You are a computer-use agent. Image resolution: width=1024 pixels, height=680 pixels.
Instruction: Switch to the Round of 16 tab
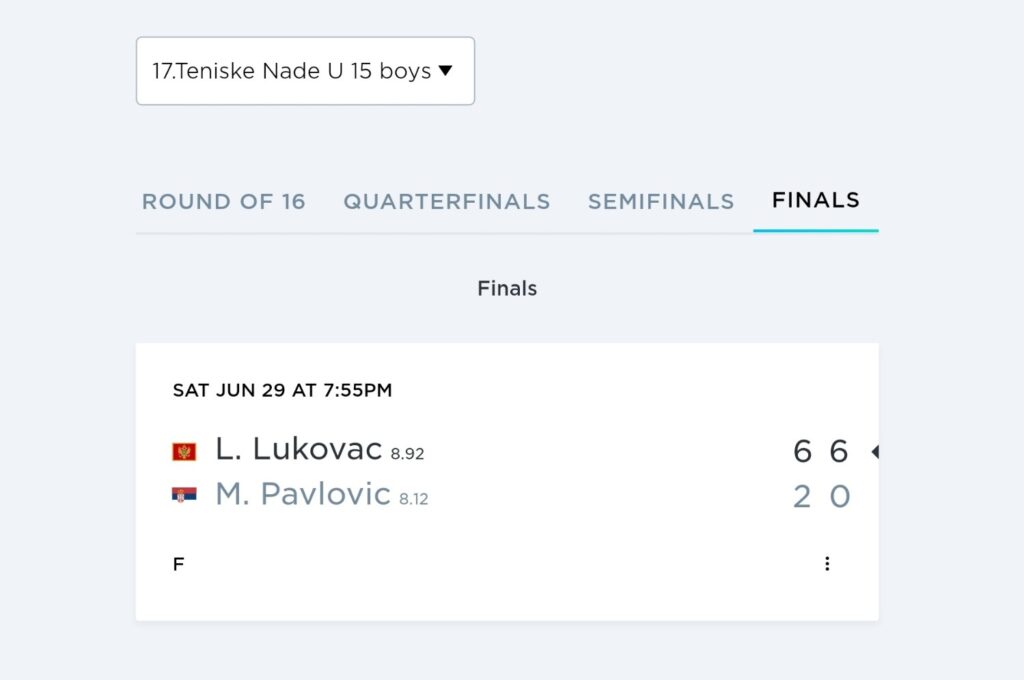223,201
